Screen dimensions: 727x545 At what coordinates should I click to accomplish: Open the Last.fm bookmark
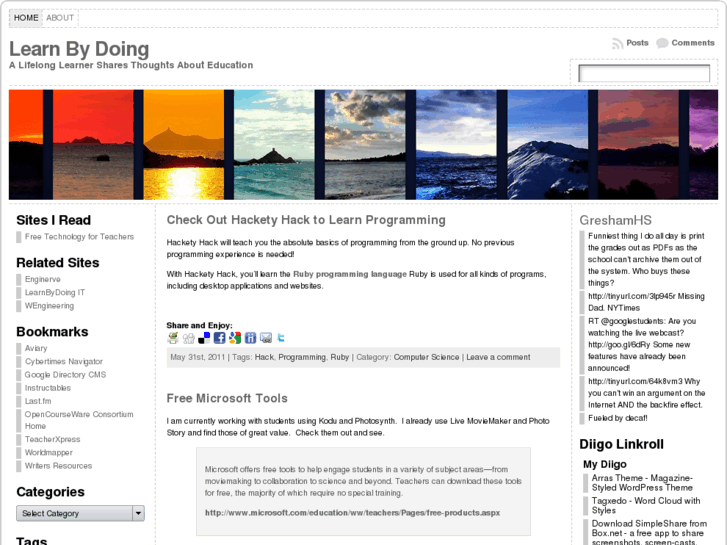pyautogui.click(x=38, y=401)
